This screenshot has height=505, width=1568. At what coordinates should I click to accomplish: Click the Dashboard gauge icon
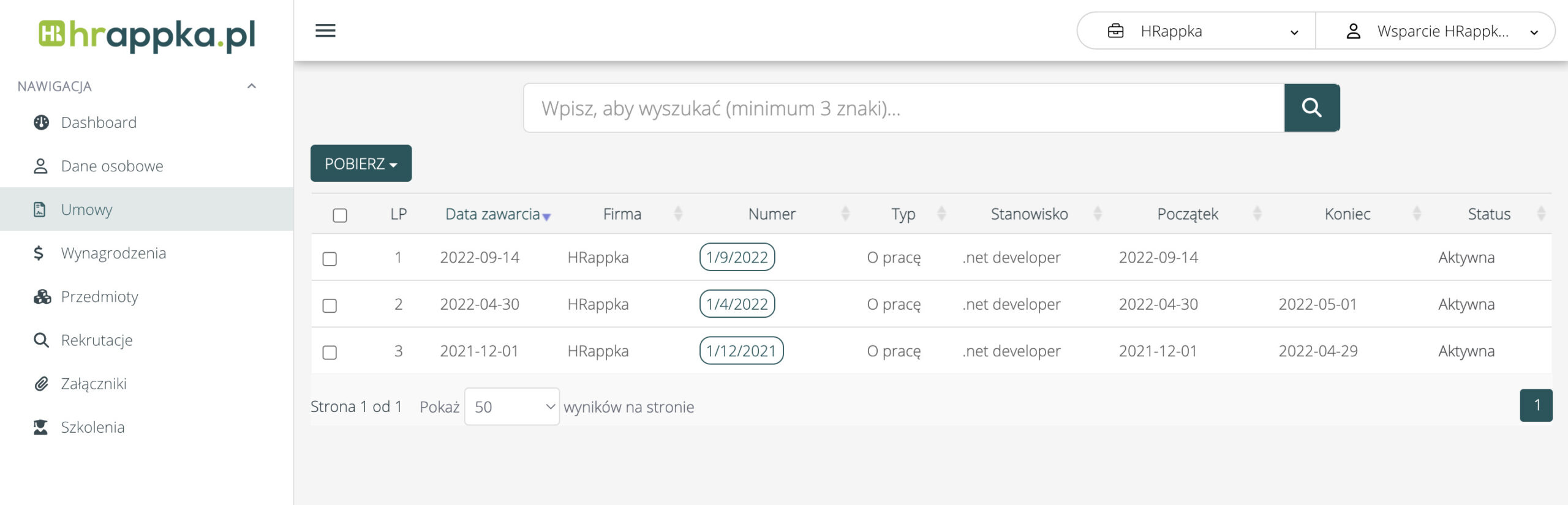41,122
